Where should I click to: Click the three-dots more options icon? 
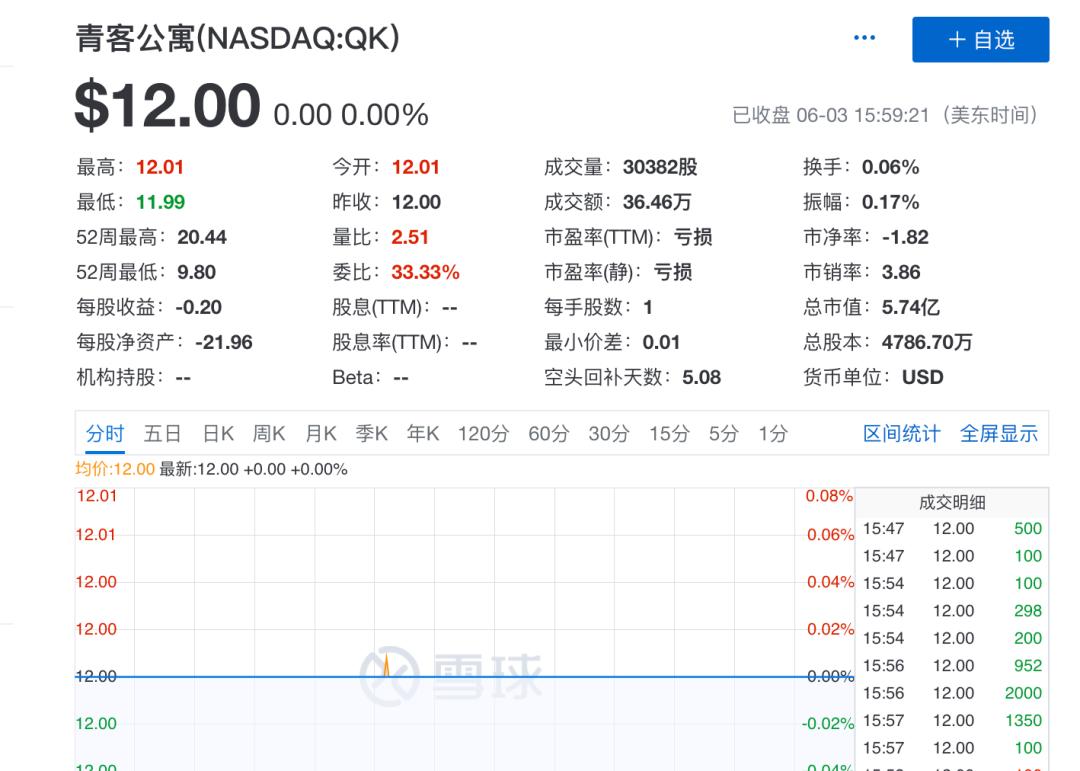pyautogui.click(x=865, y=39)
